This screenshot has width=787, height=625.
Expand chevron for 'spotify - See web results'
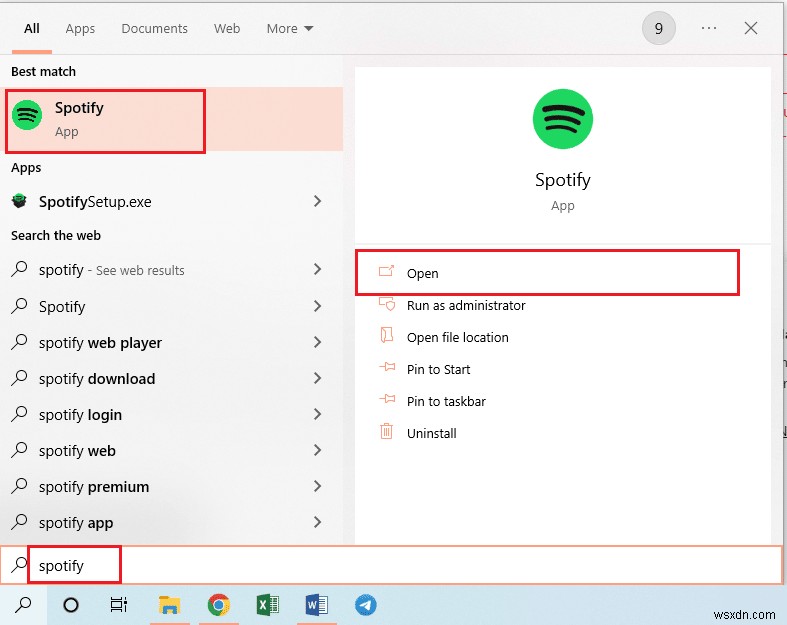[x=317, y=269]
